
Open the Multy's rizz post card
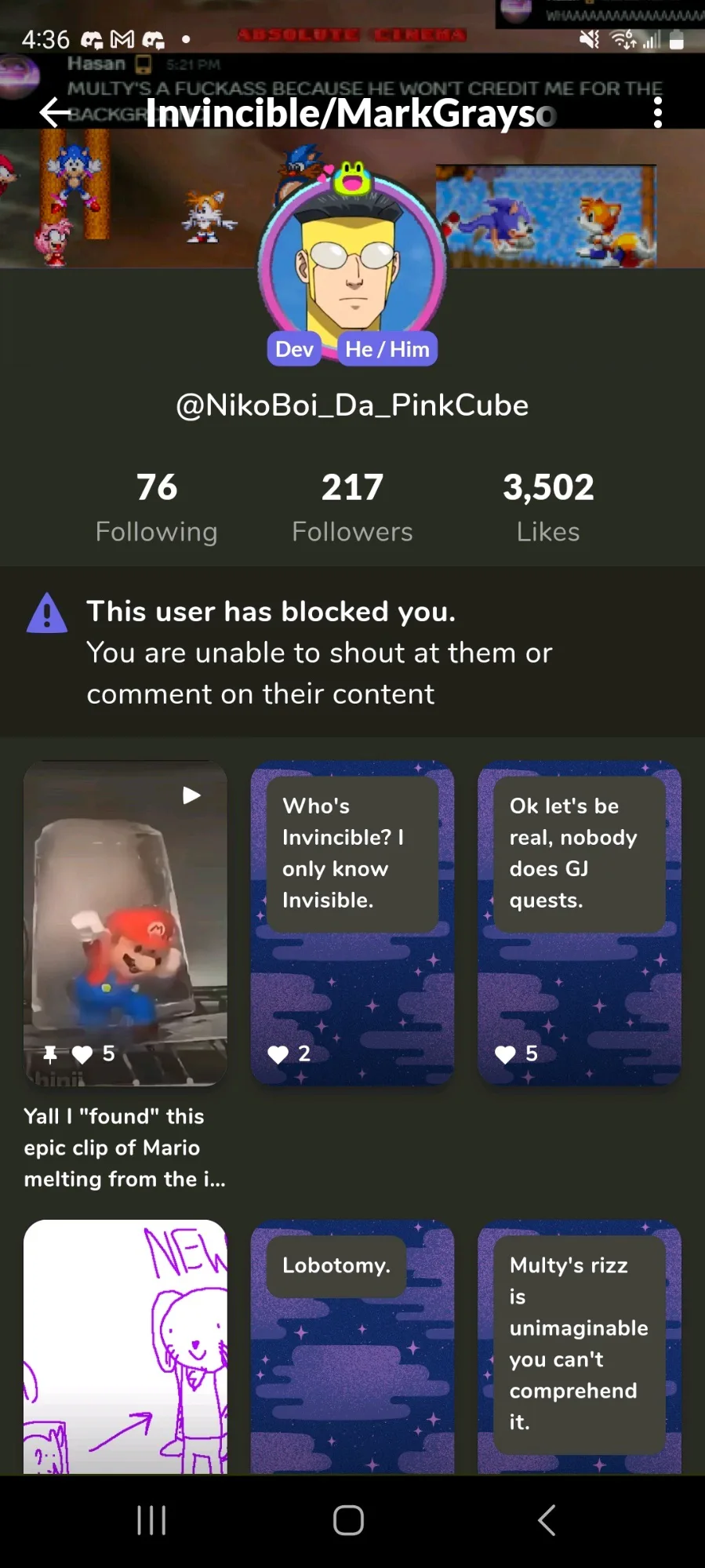pos(580,1347)
